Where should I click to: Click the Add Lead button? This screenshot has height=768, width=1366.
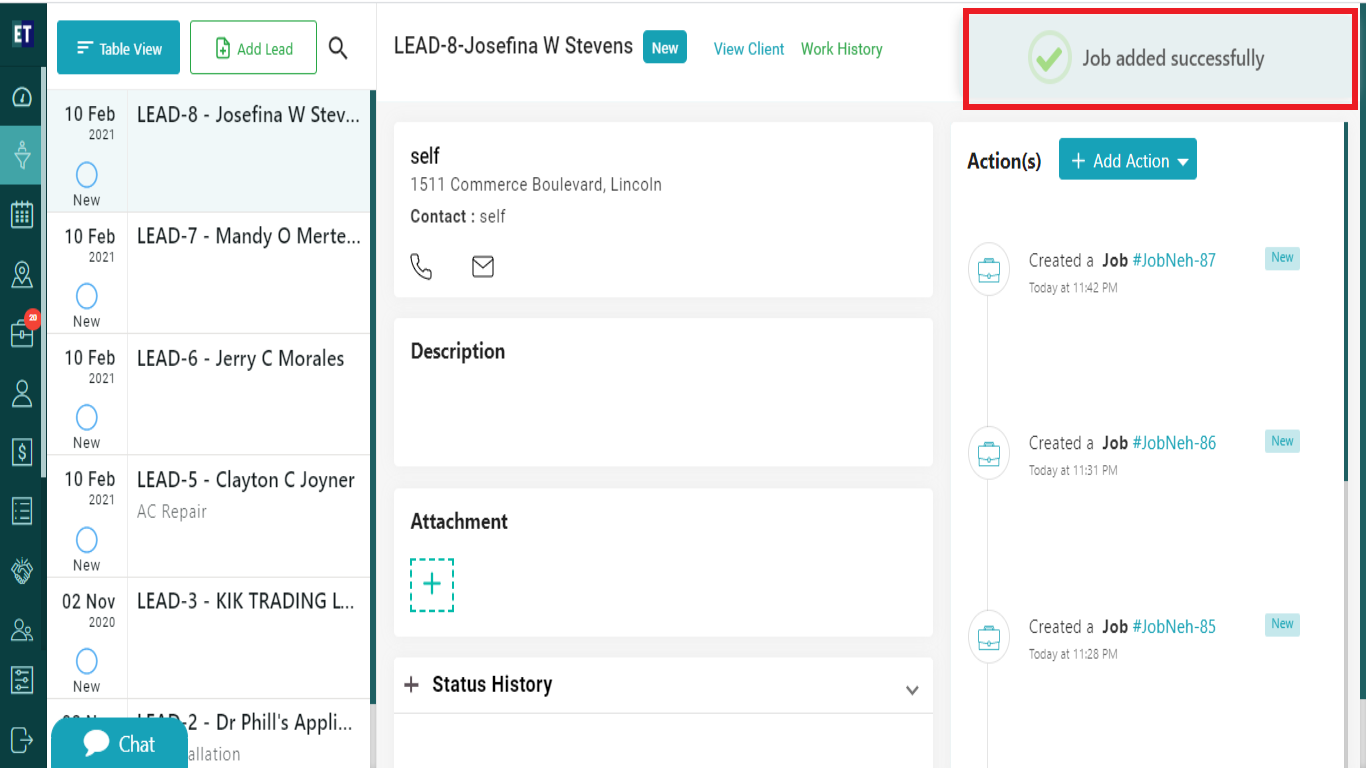[x=253, y=48]
